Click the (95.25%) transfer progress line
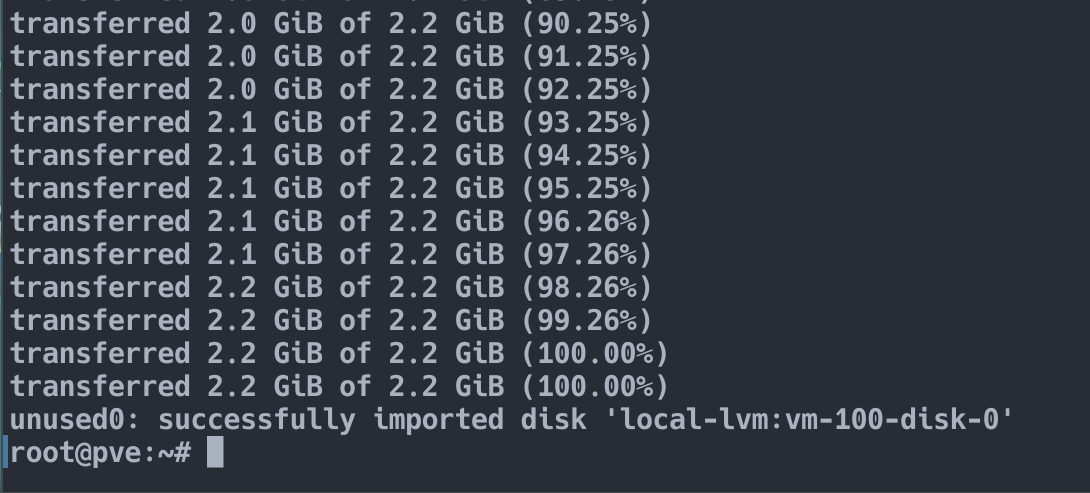 (x=330, y=188)
